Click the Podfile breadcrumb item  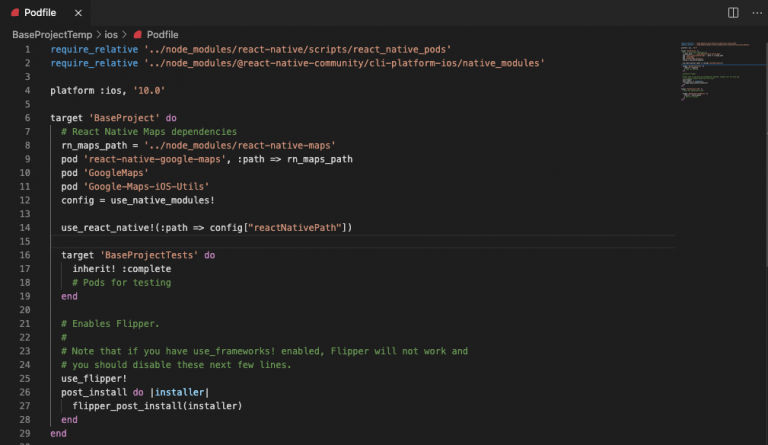pos(163,35)
